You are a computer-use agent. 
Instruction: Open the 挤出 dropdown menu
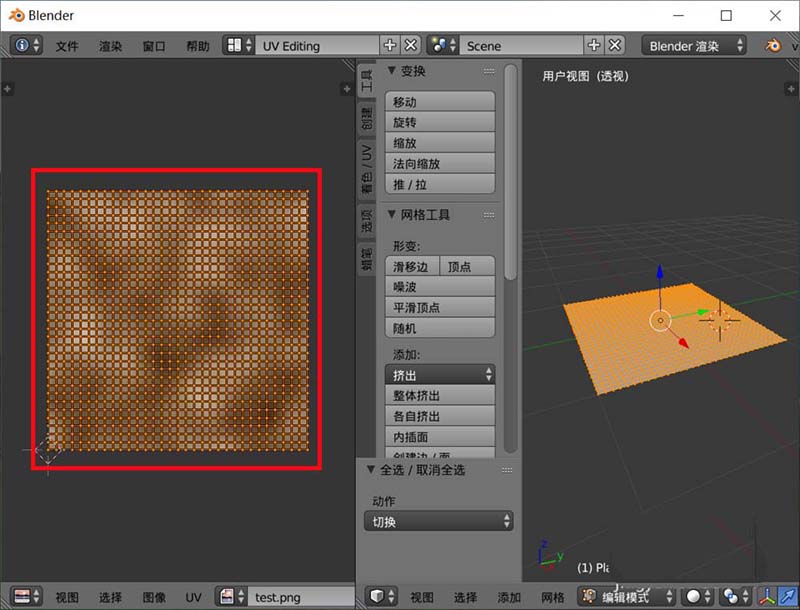pos(440,375)
